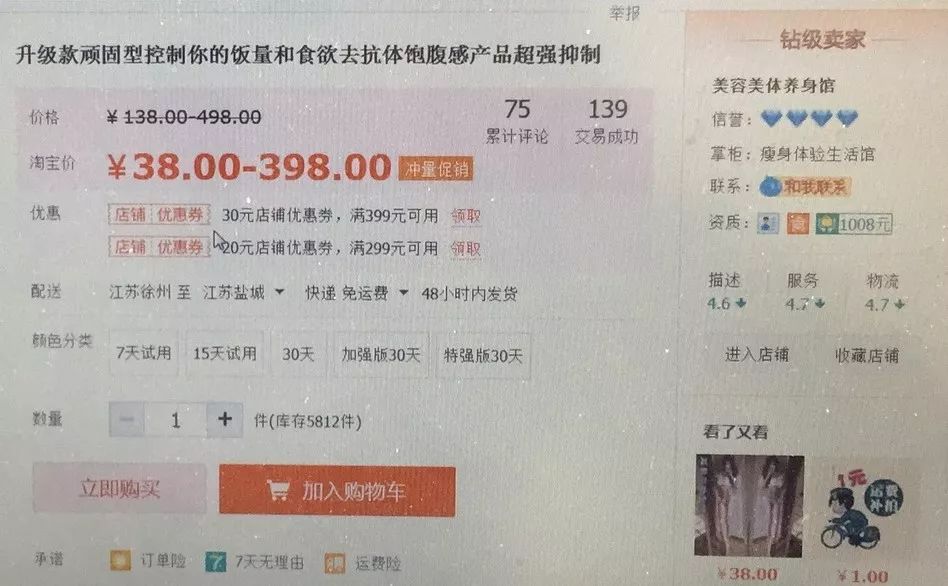Click the diamond seller credit rating icons
This screenshot has height=586, width=948.
[809, 118]
